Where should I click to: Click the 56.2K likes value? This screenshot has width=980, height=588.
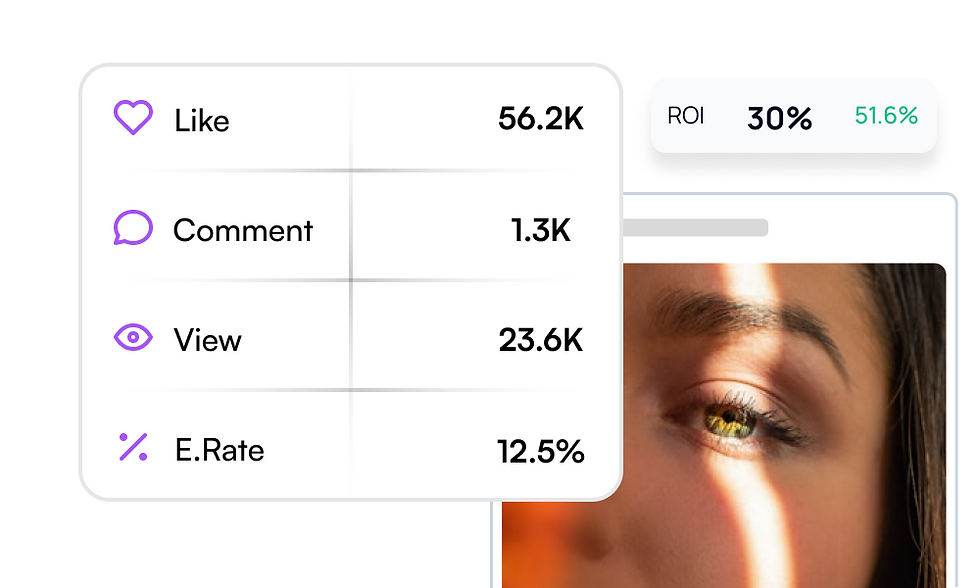(x=540, y=119)
